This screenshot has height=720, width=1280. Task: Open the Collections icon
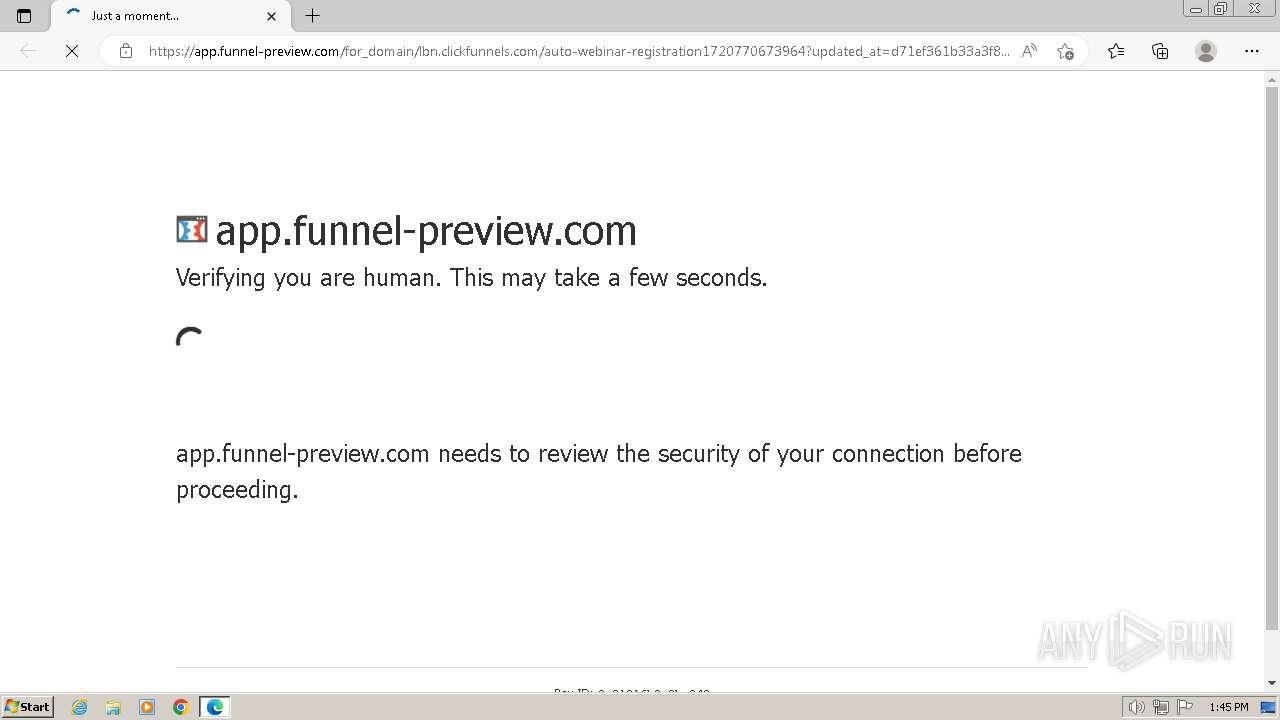1160,51
